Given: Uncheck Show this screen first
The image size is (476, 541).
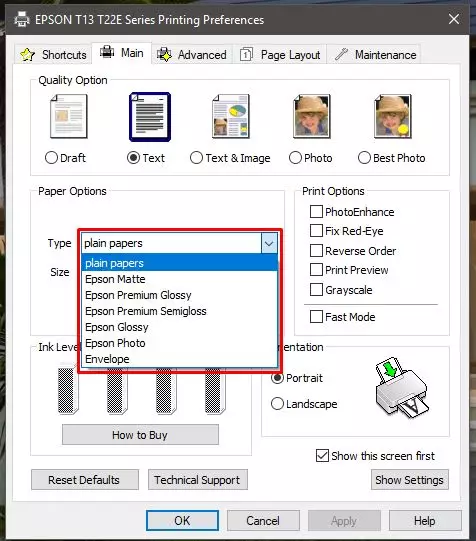Looking at the screenshot, I should coord(322,455).
